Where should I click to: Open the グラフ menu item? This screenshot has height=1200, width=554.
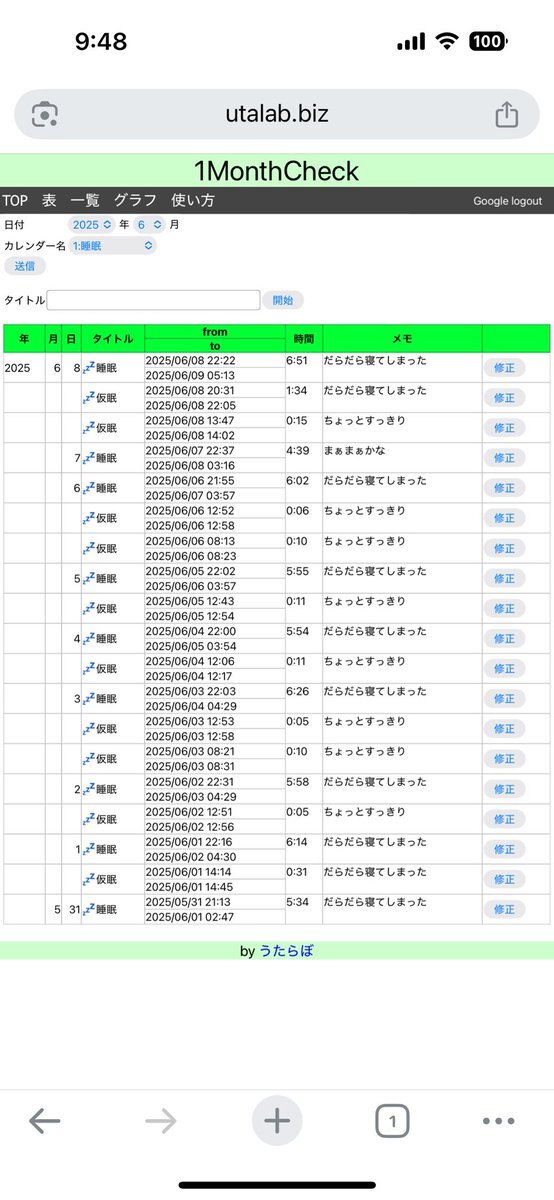pyautogui.click(x=135, y=200)
